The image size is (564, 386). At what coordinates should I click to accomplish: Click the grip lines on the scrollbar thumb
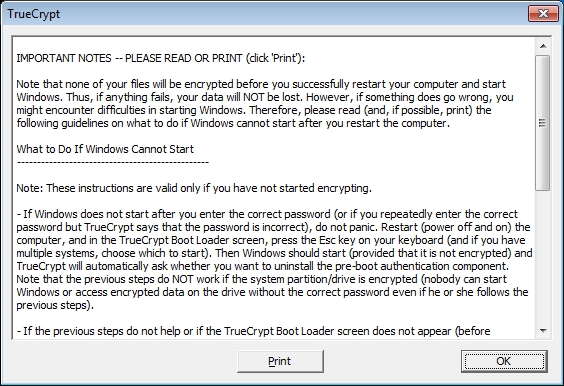pos(543,123)
